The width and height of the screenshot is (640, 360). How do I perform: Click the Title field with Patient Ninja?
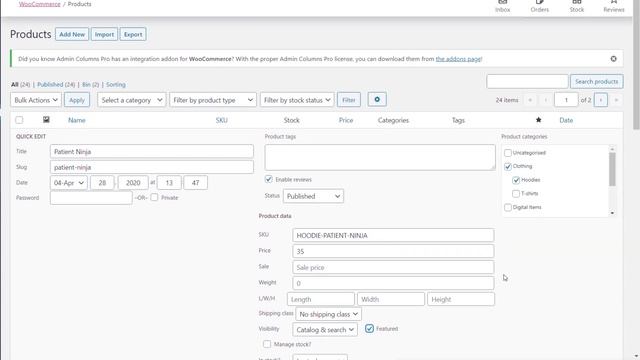pos(151,151)
